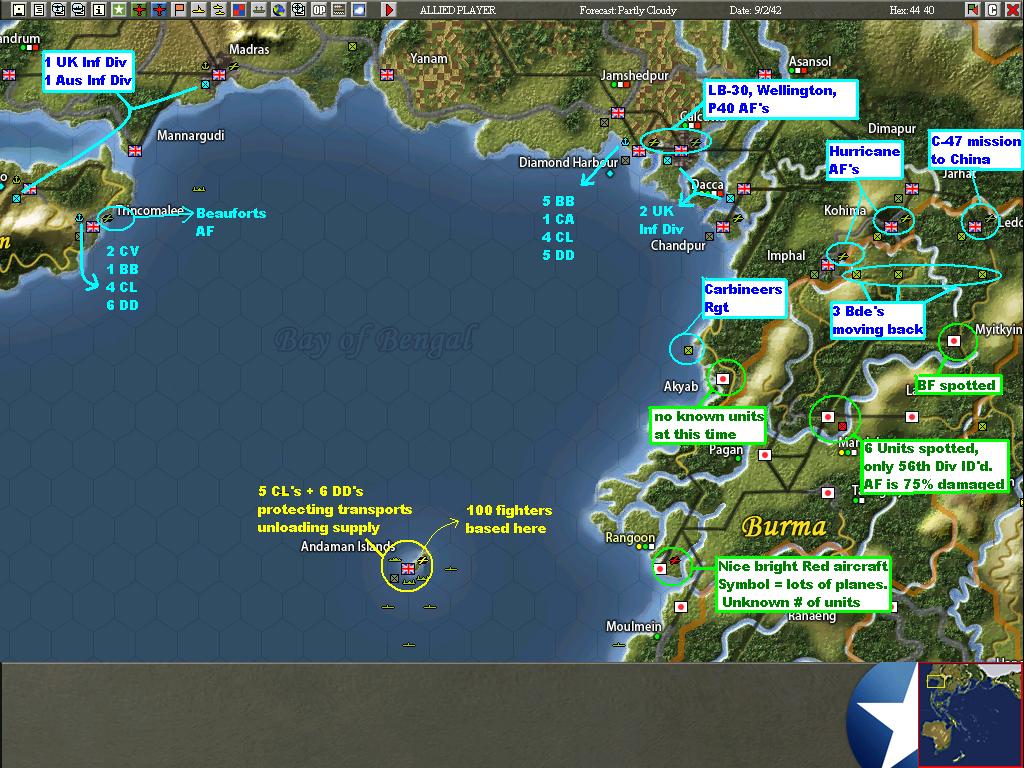The height and width of the screenshot is (768, 1024).
Task: Click the 'Moulmein' map label
Action: 633,626
